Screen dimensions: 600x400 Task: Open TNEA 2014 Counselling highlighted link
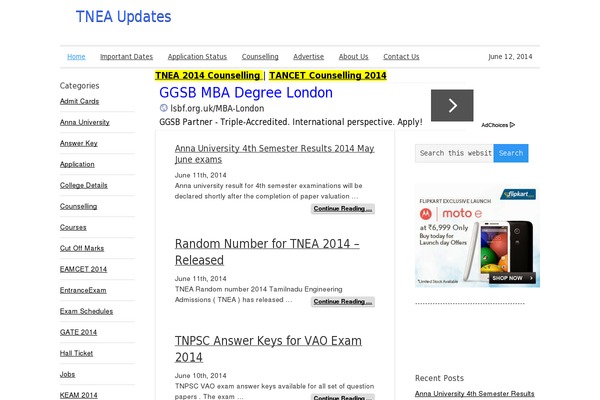coord(208,75)
